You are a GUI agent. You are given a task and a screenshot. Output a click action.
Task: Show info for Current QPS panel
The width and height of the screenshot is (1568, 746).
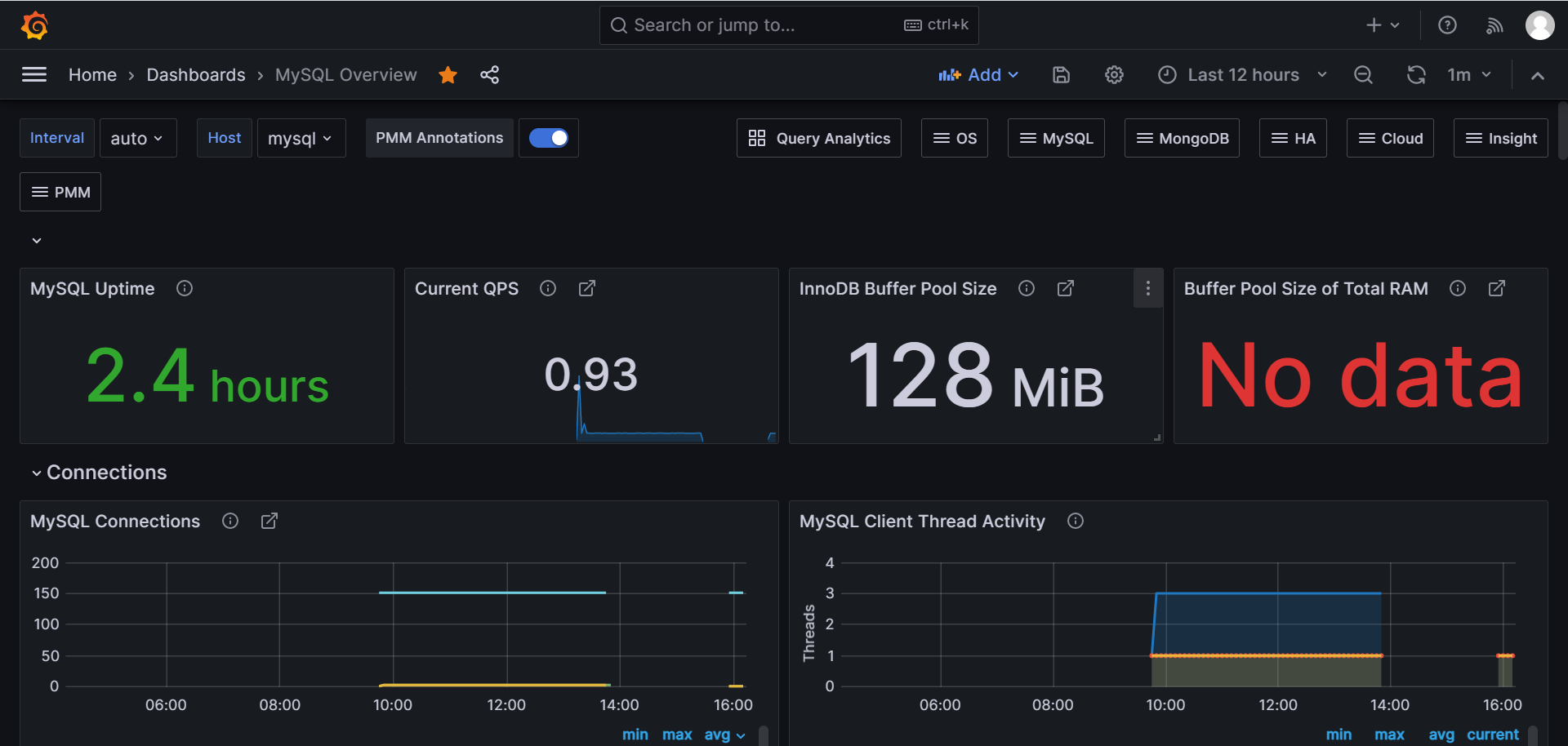[x=548, y=288]
